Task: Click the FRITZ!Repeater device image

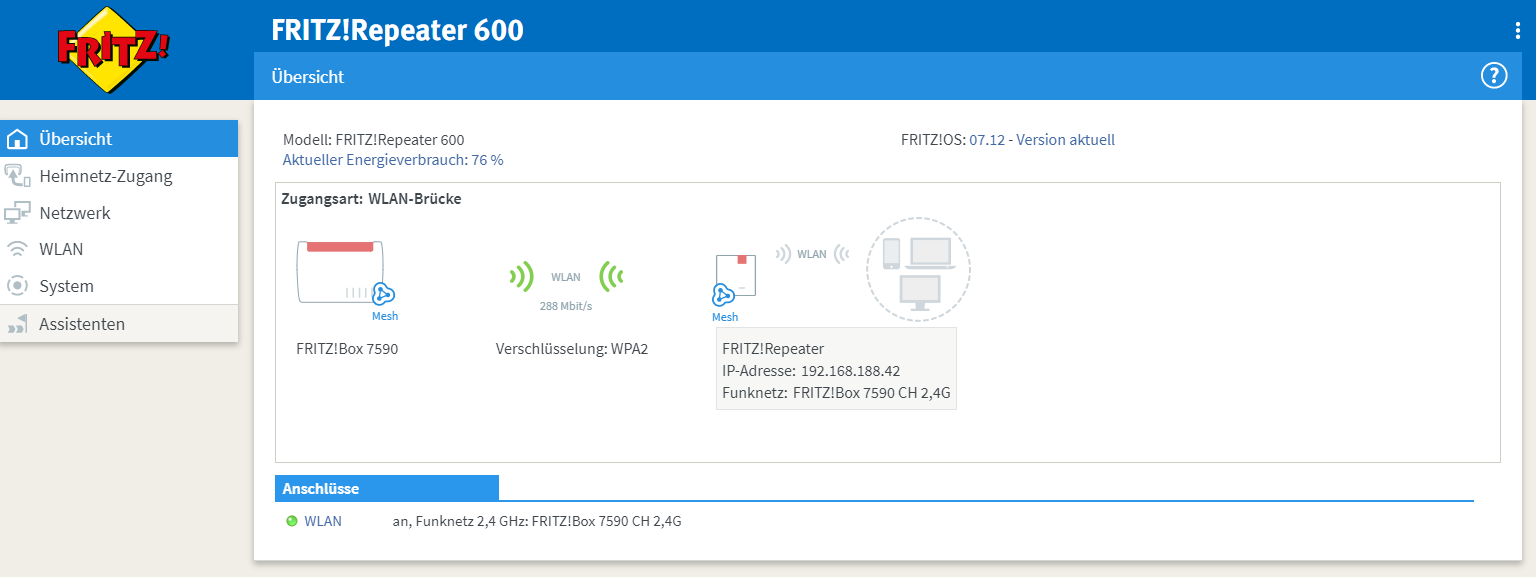Action: pos(735,273)
